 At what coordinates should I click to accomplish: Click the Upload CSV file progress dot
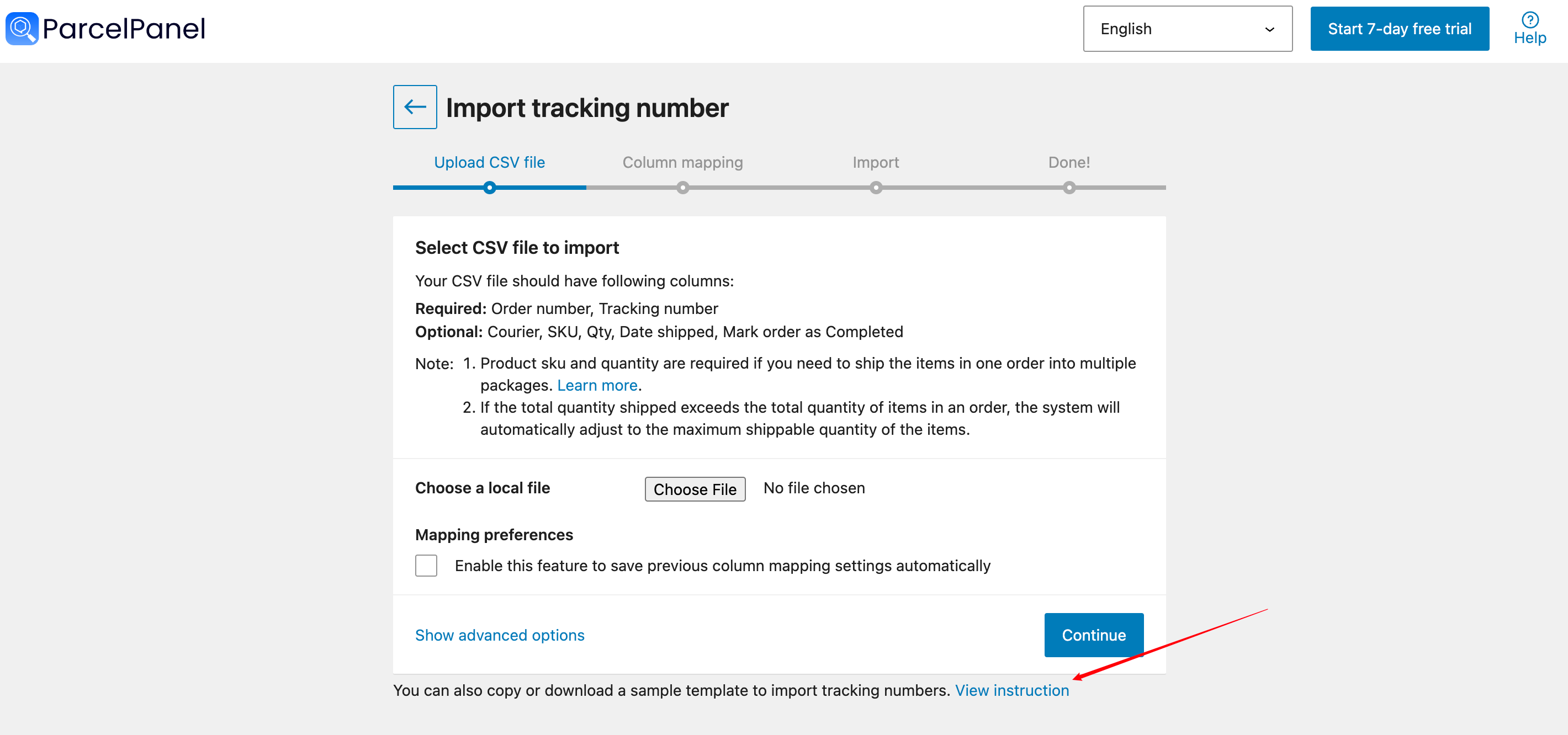click(489, 188)
